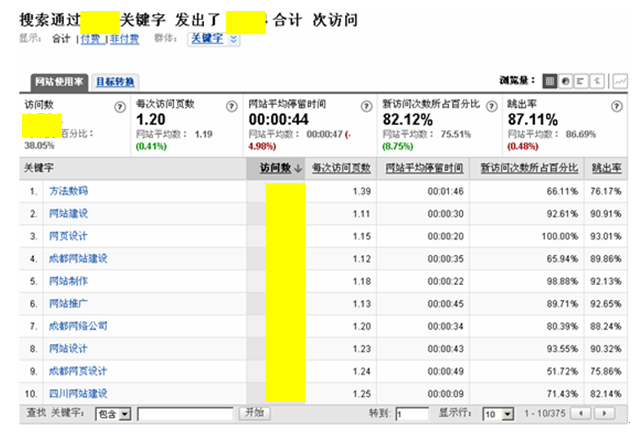
Task: Click the 付费 filter link
Action: coord(90,39)
